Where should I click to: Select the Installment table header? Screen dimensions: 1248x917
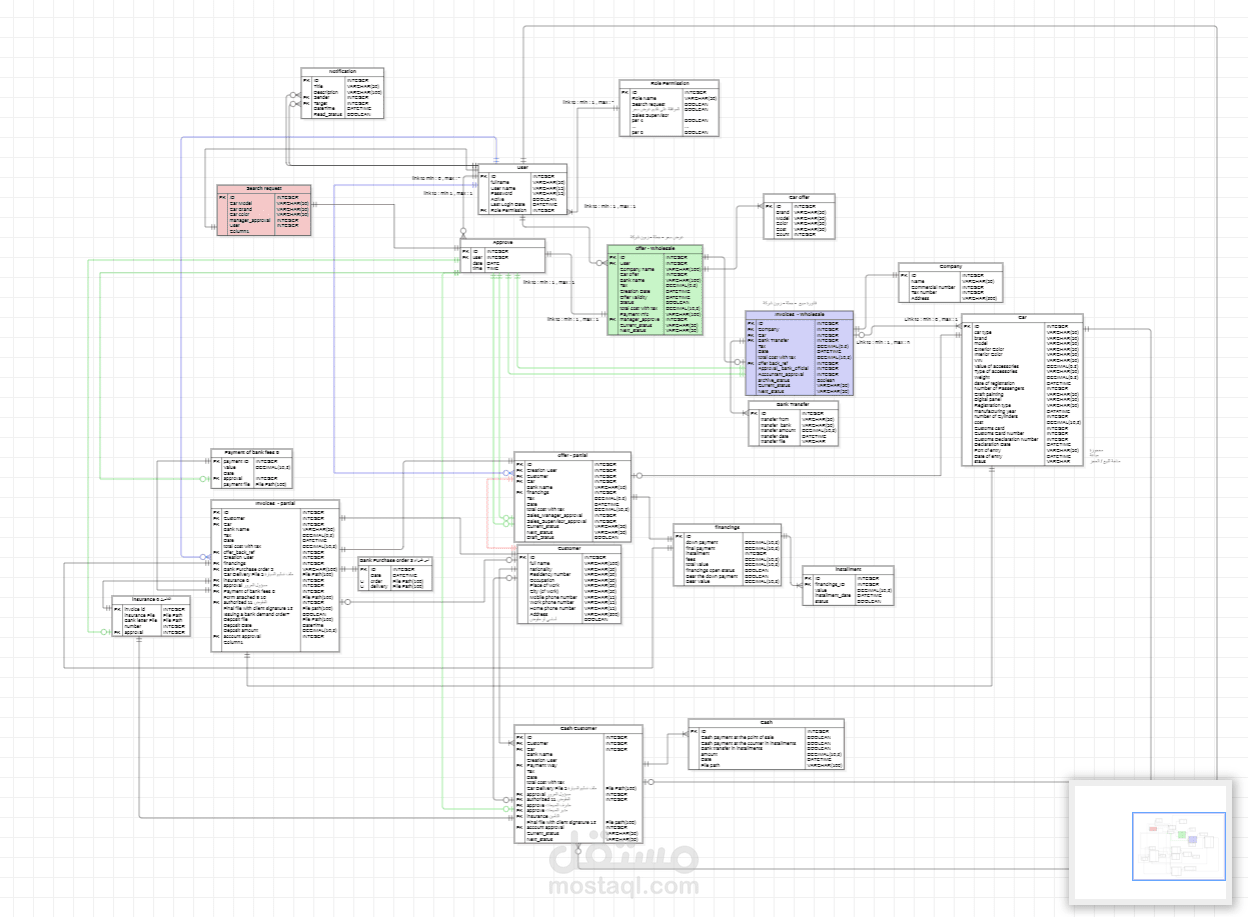click(x=848, y=570)
